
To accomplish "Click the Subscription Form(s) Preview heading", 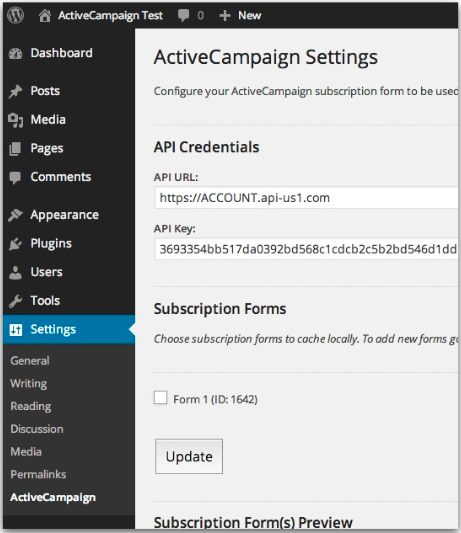I will (253, 522).
